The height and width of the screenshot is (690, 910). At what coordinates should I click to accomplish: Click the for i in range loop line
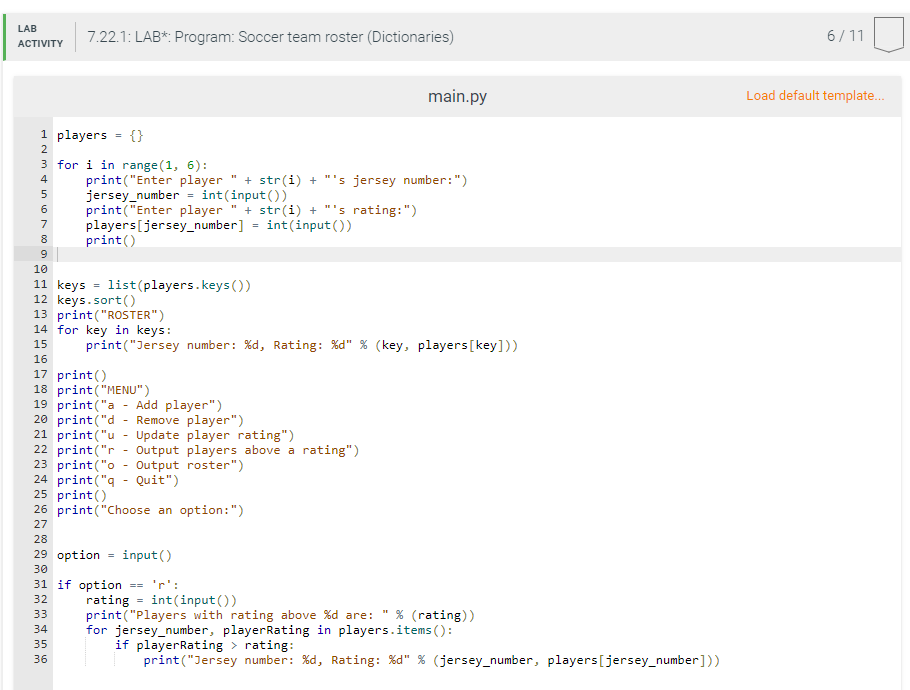[x=130, y=164]
